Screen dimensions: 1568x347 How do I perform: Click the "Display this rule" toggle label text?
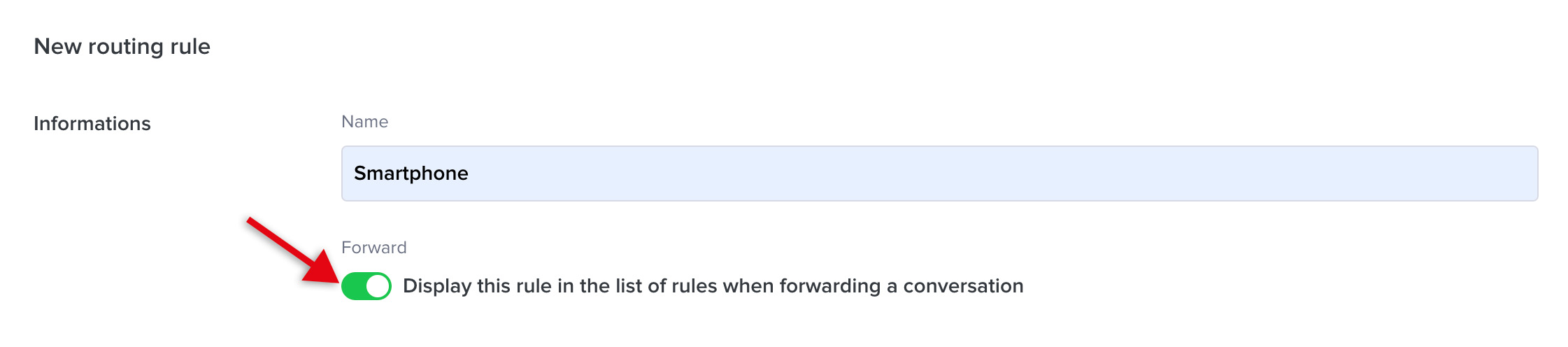coord(713,286)
